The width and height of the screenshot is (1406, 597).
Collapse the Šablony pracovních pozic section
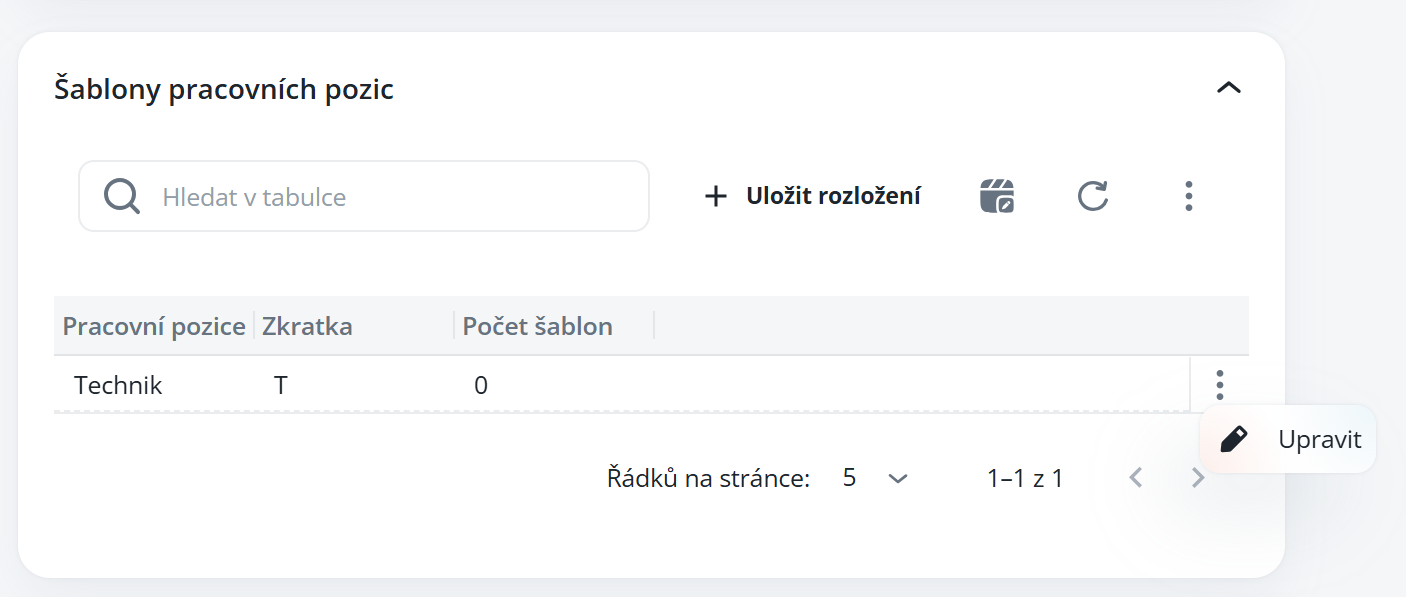(x=1228, y=88)
